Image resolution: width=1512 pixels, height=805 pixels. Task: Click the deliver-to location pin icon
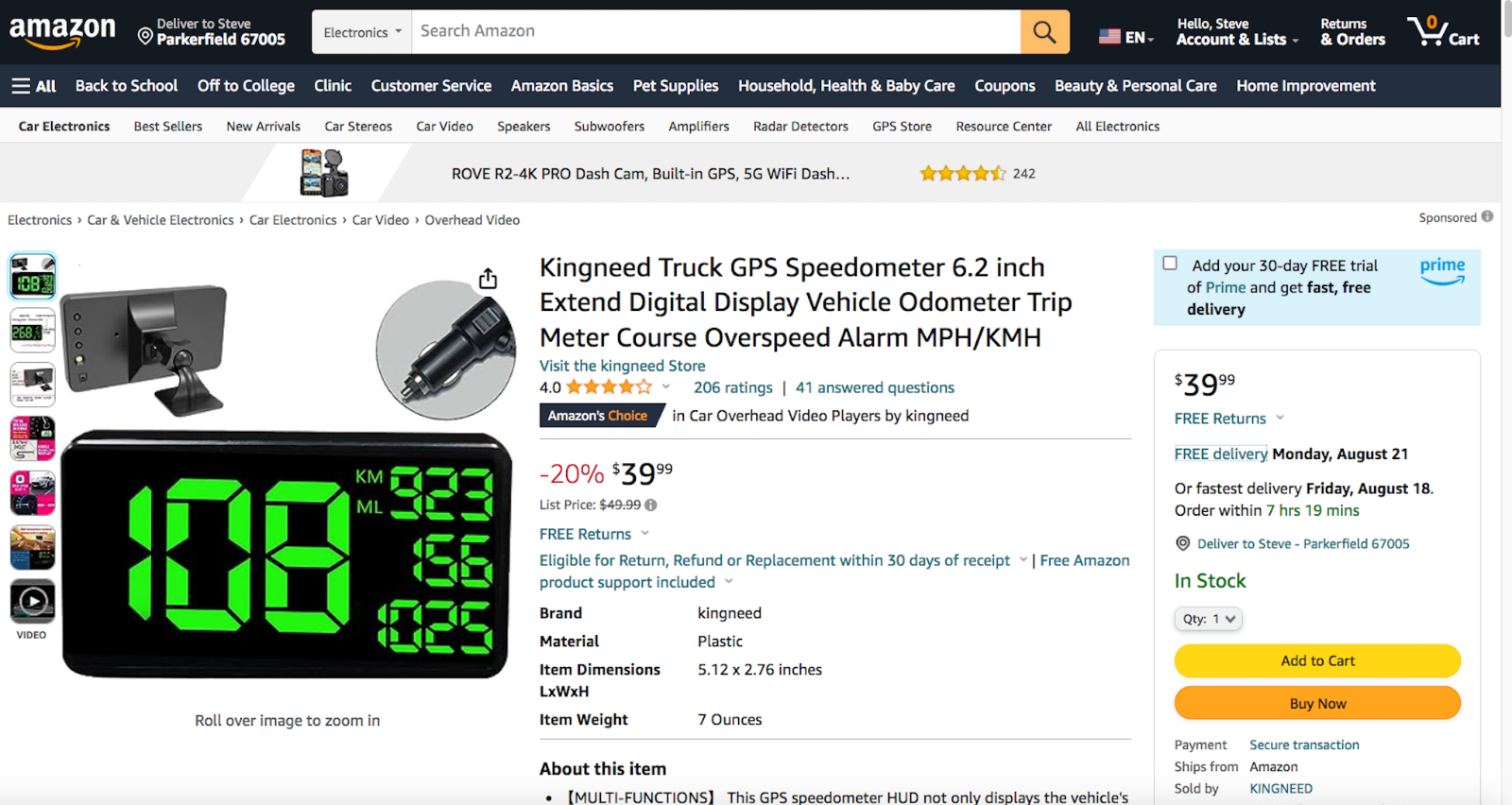pyautogui.click(x=146, y=37)
